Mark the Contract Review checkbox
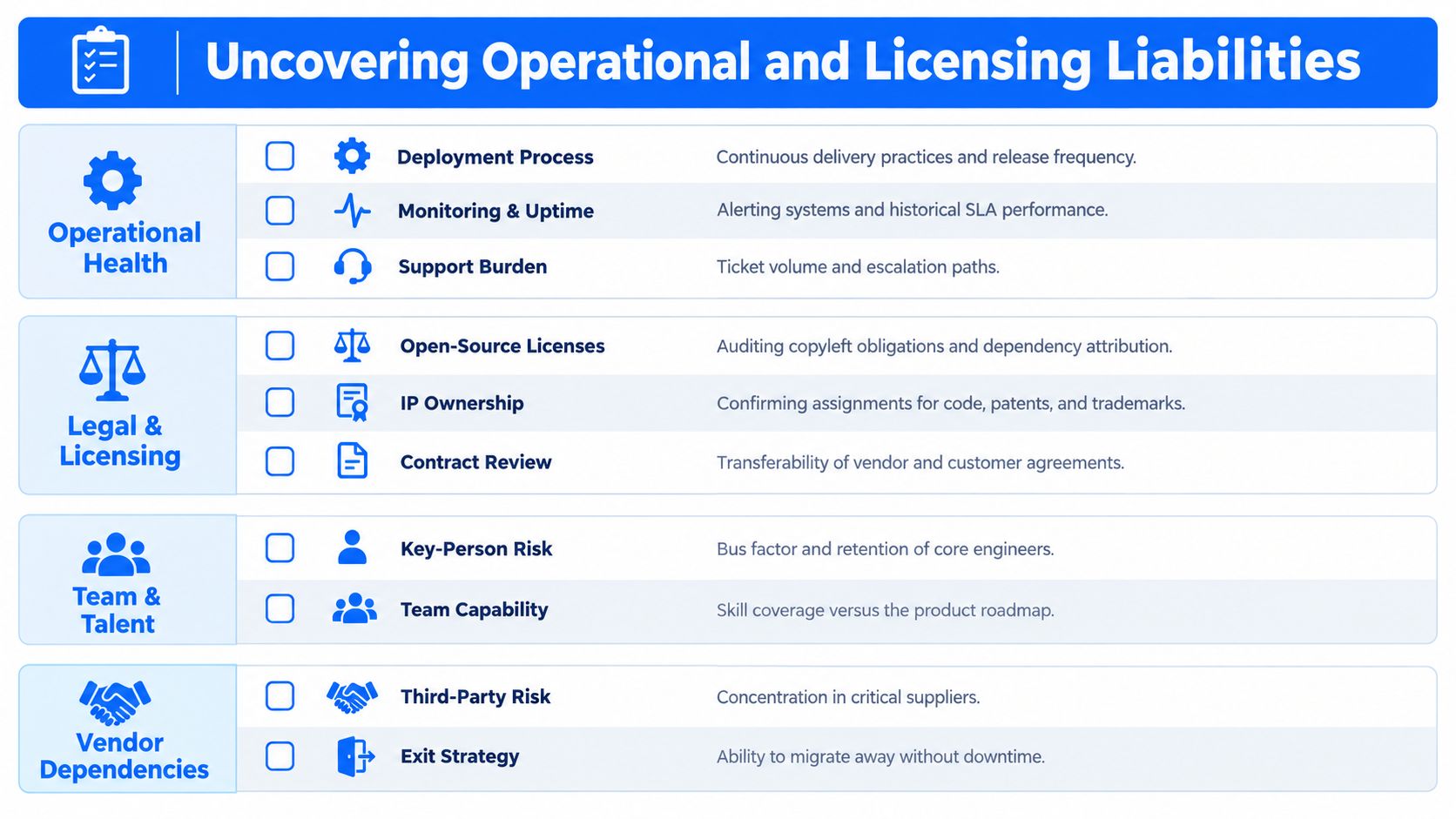This screenshot has width=1456, height=819. tap(280, 461)
